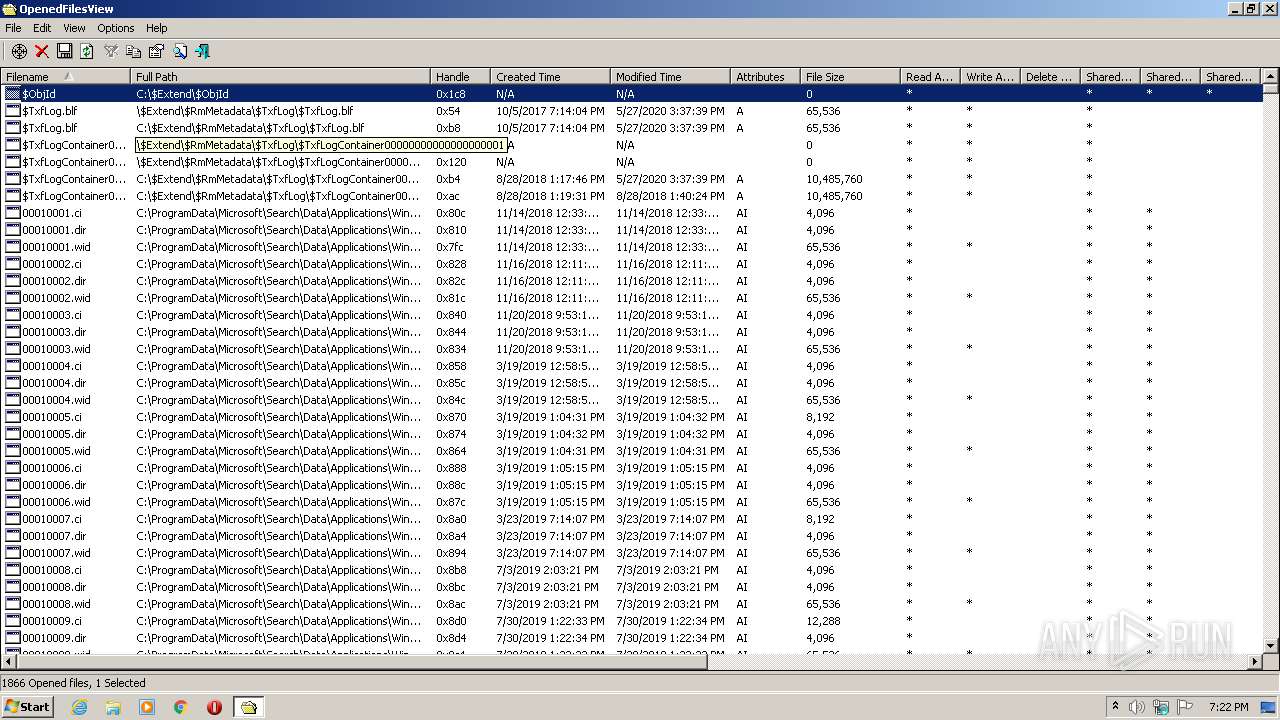Click the Save floppy disk toolbar icon
This screenshot has height=720, width=1280.
coord(64,51)
